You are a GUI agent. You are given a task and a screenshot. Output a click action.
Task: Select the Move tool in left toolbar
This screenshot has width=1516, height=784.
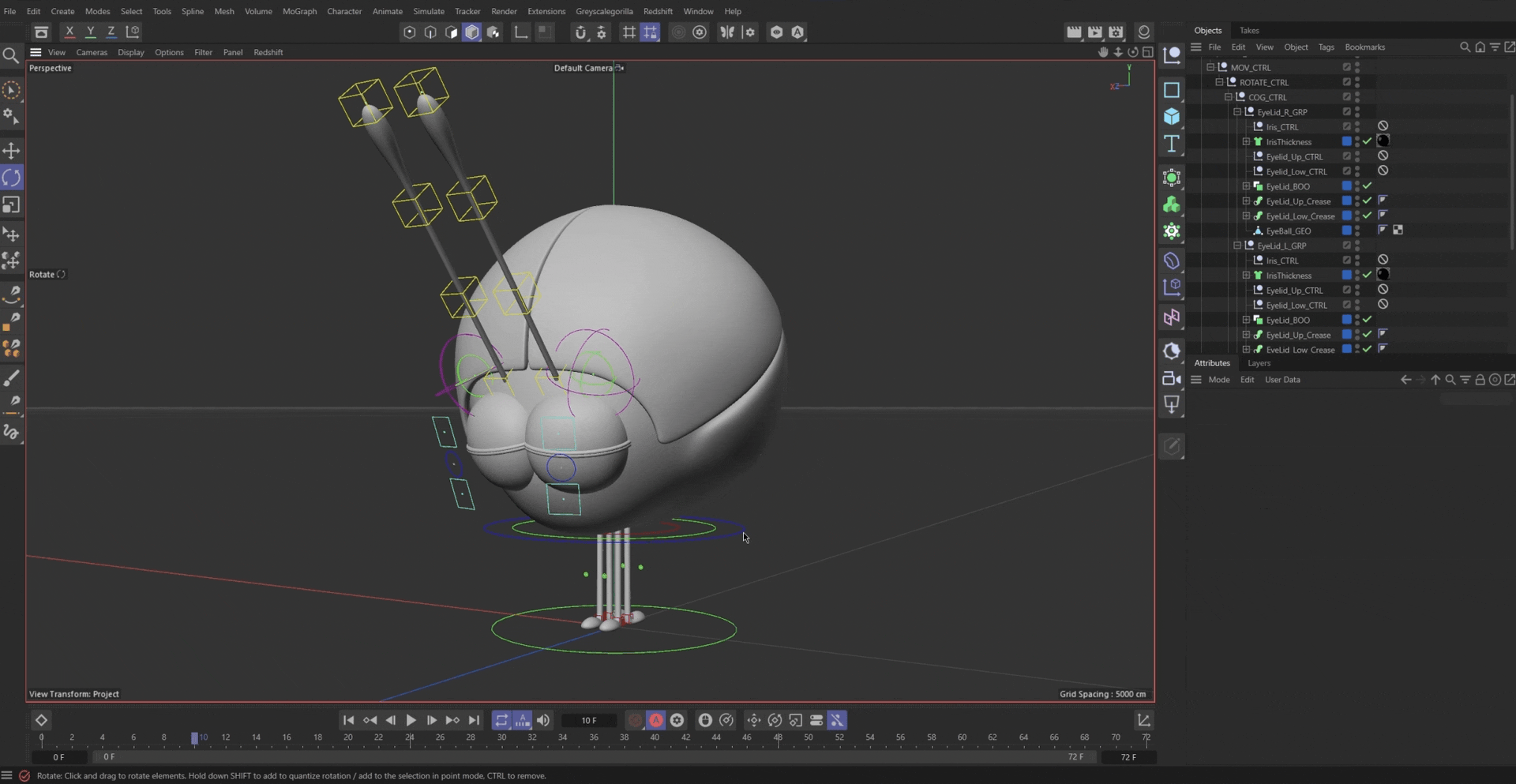[x=11, y=151]
